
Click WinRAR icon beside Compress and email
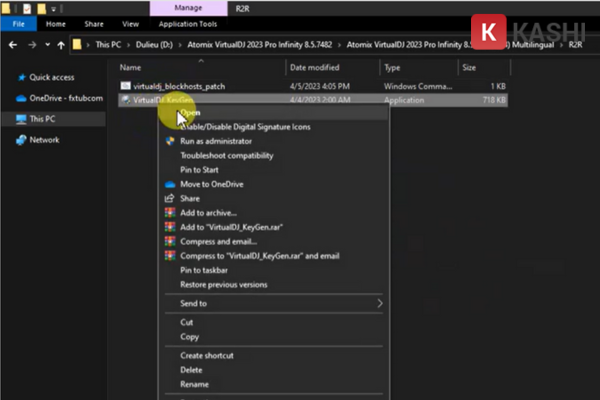(x=169, y=242)
